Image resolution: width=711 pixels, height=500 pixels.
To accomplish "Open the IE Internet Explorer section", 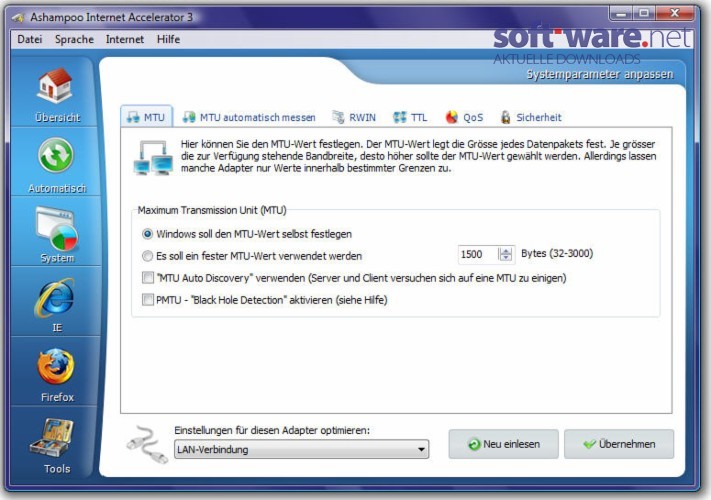I will coord(55,304).
